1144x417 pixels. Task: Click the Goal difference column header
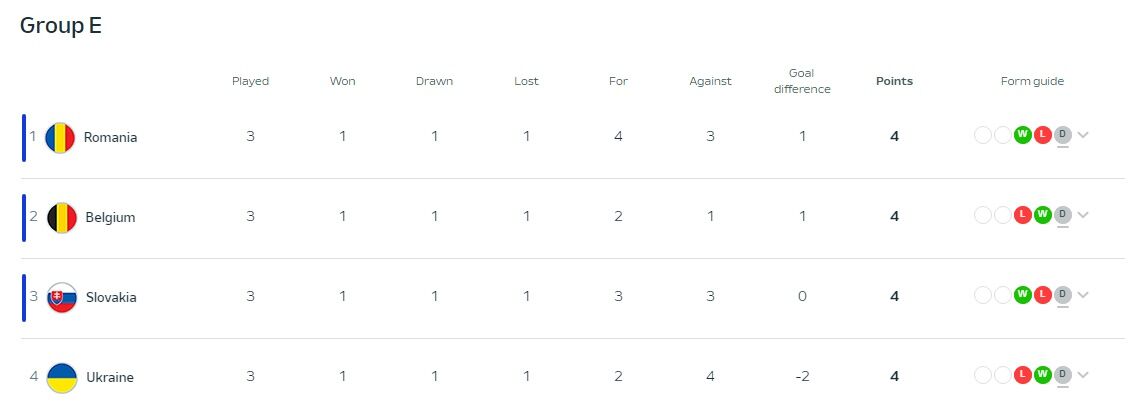pos(802,81)
